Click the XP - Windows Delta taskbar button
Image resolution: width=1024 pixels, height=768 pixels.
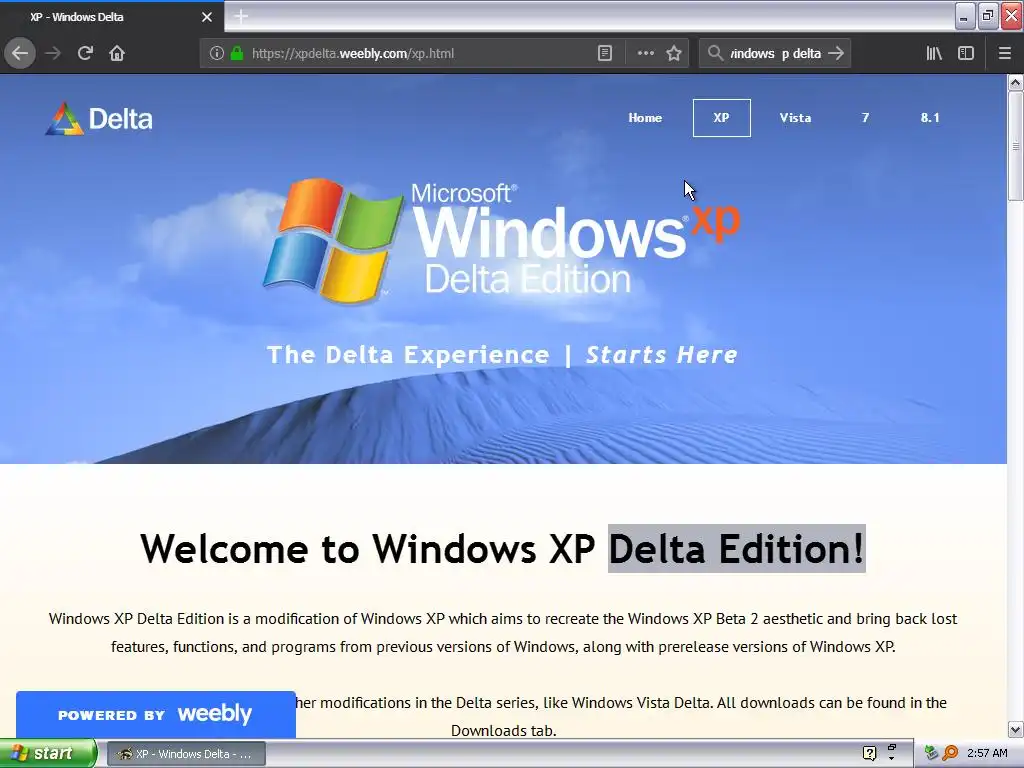[x=186, y=754]
